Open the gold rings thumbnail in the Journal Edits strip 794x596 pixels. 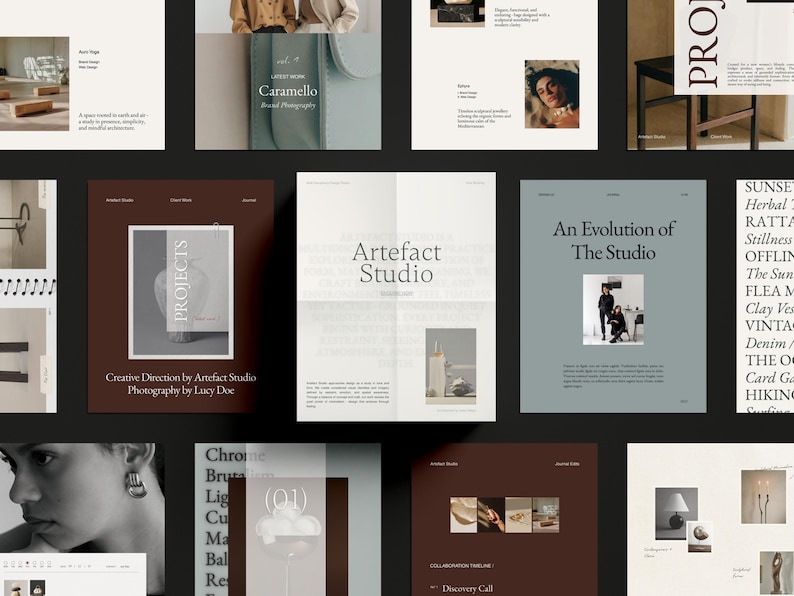[519, 515]
